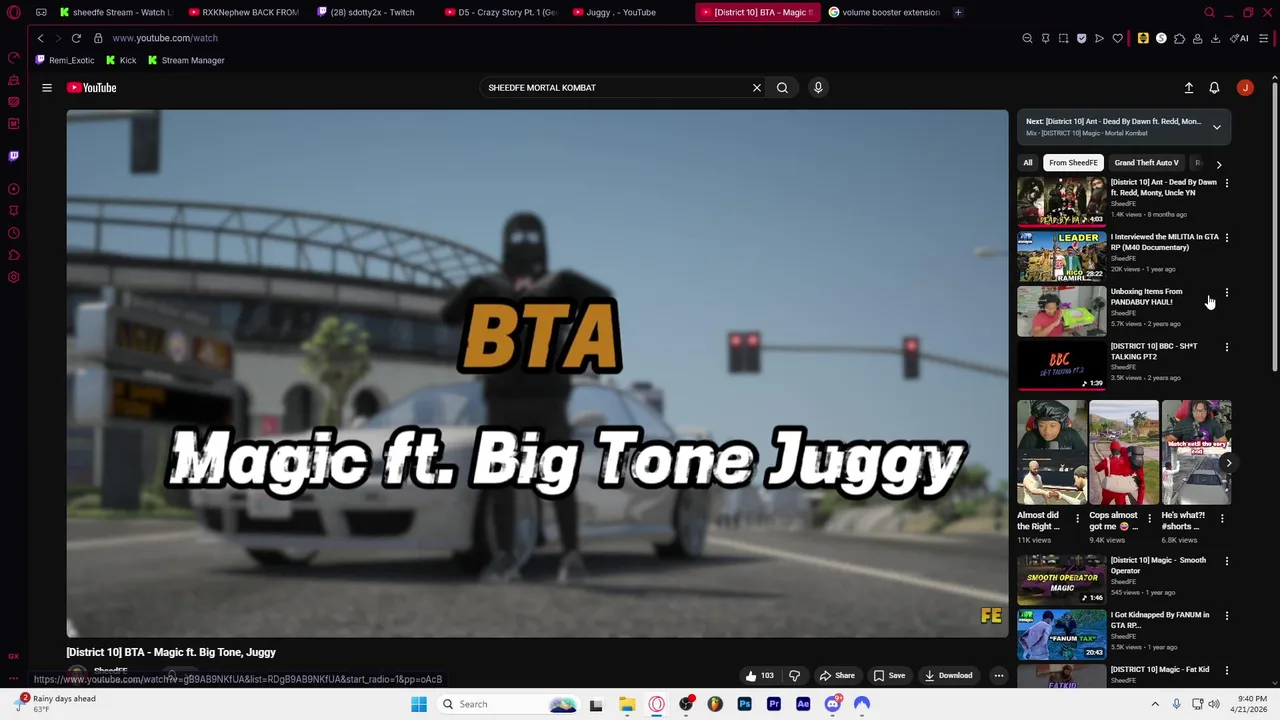Show more filter chips with right arrow

[1218, 164]
